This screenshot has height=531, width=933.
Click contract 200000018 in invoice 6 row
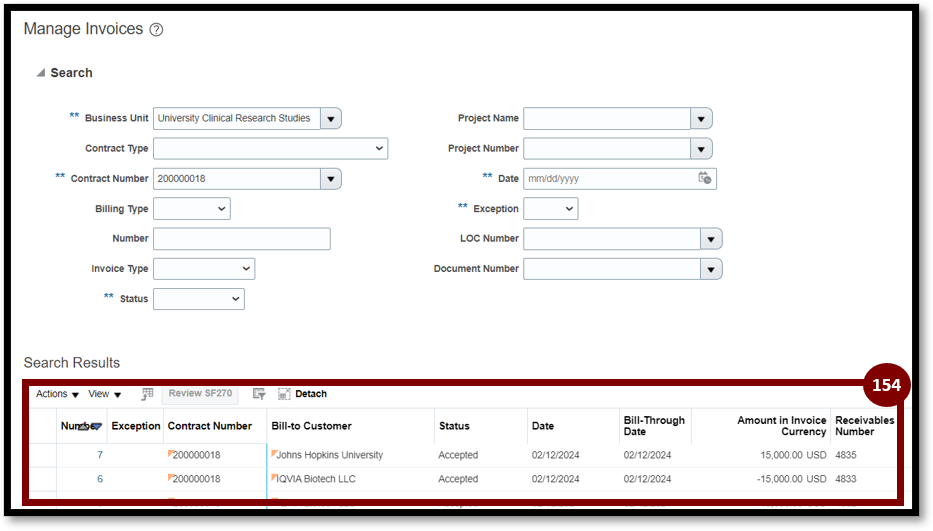coord(196,479)
